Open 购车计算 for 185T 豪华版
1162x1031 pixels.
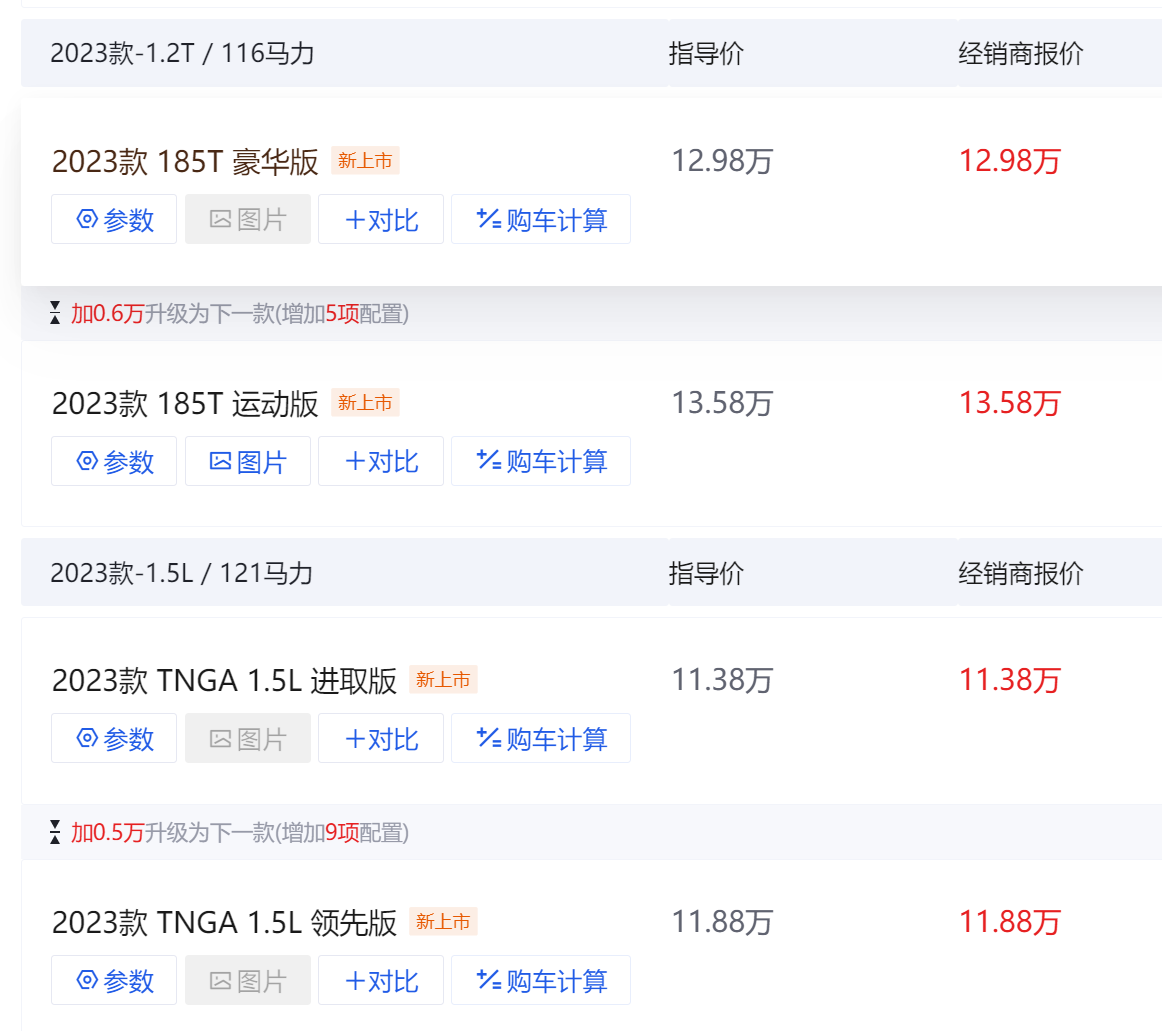[540, 219]
